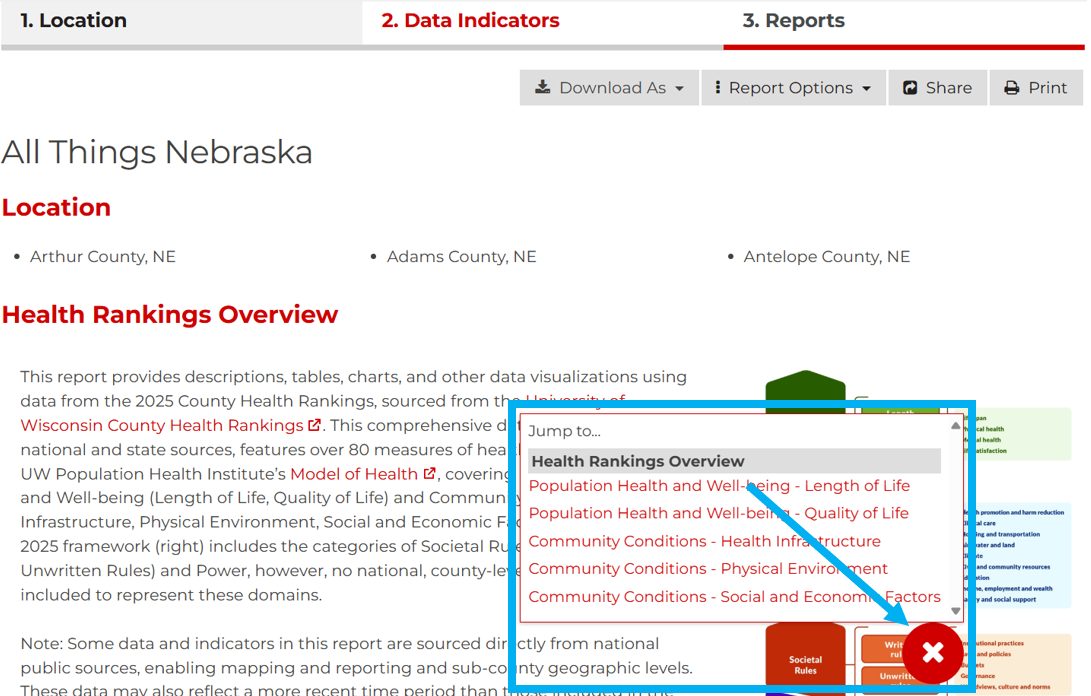Jump to Population Health - Length of Life
Viewport: 1091px width, 696px height.
(x=719, y=486)
